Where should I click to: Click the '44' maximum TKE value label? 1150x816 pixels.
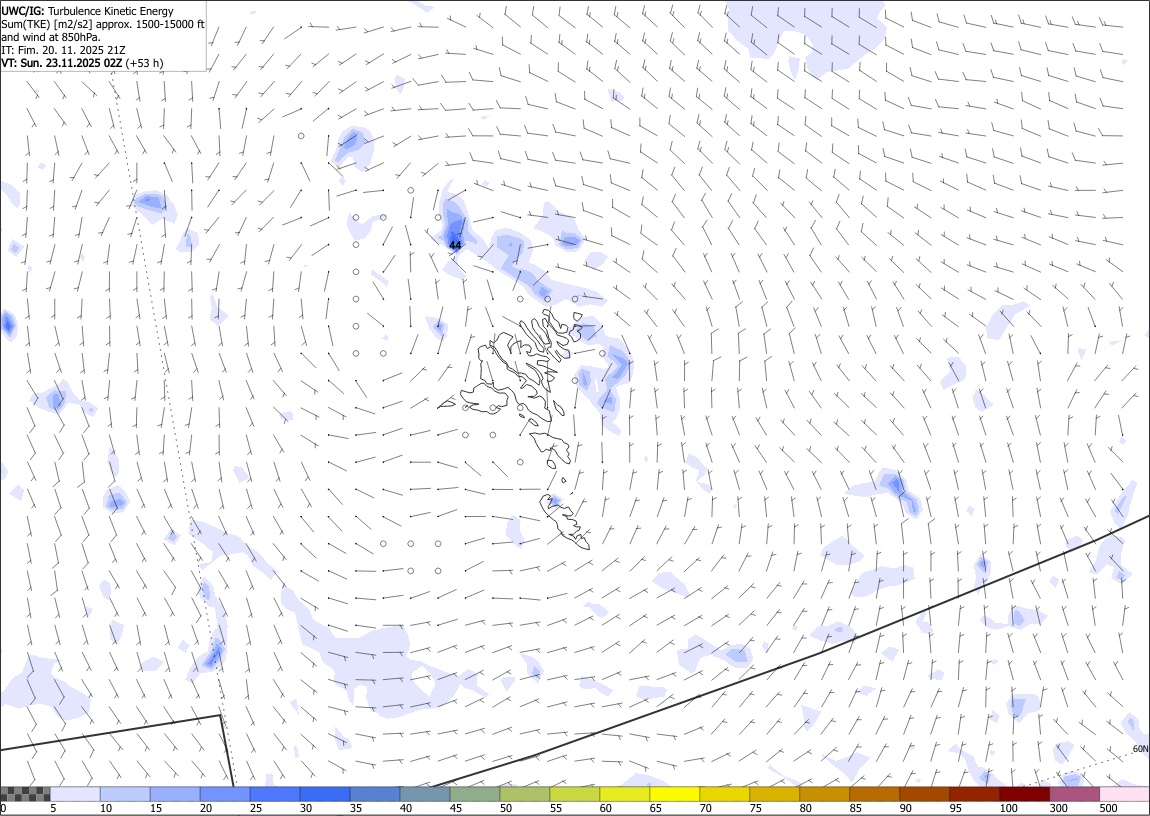(455, 245)
